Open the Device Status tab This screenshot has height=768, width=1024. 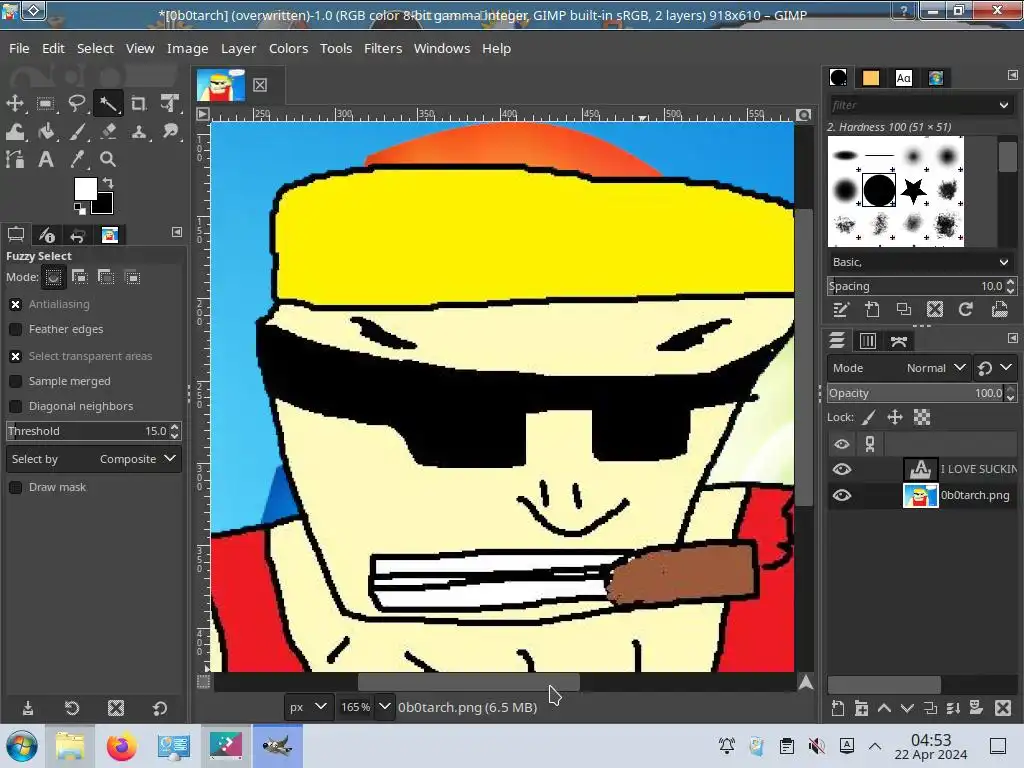(47, 234)
